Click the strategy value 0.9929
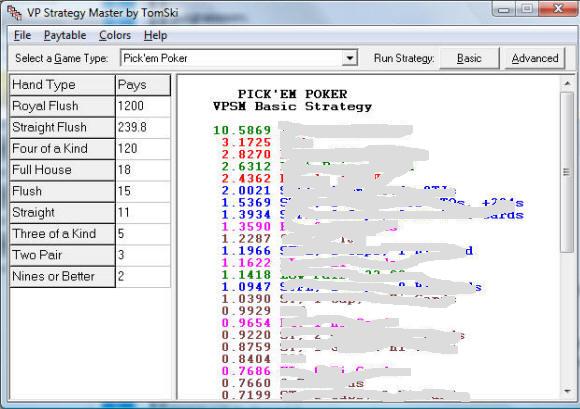This screenshot has height=409, width=580. (246, 311)
